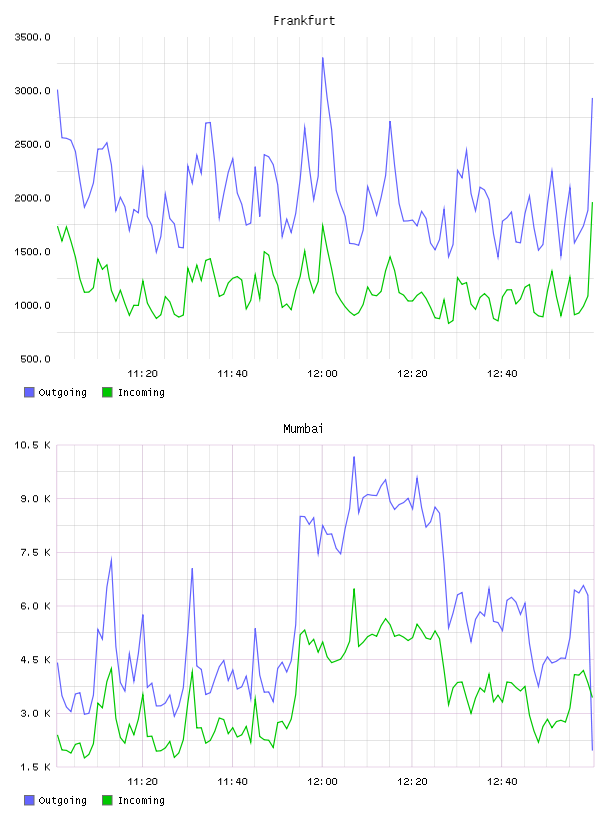Click the 11:40 time label under Frankfurt chart
The image size is (608, 816).
pyautogui.click(x=232, y=374)
